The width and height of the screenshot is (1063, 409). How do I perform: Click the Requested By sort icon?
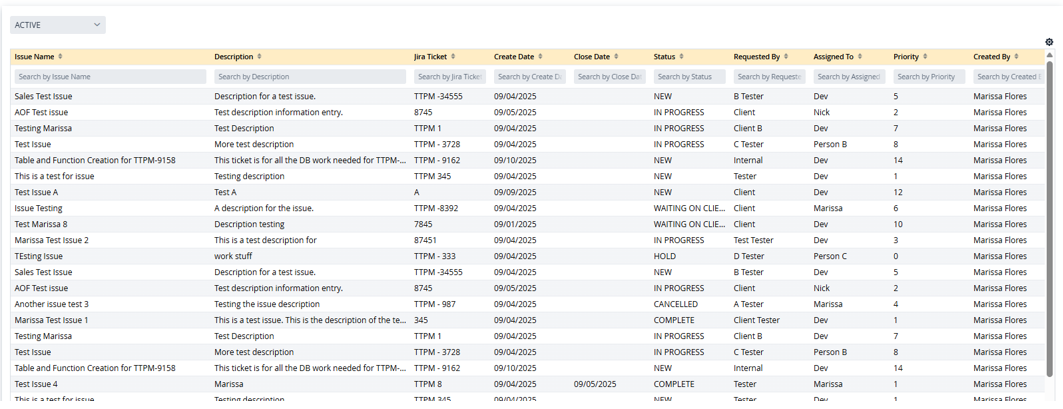coord(787,57)
